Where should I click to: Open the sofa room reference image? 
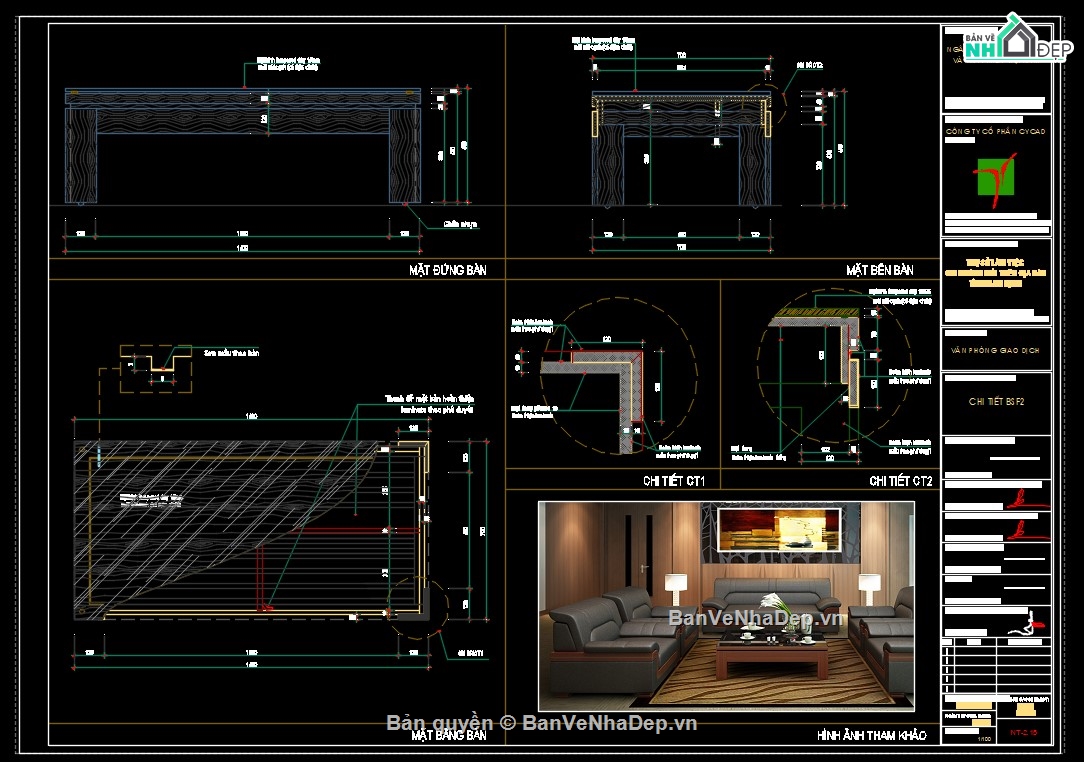click(726, 605)
